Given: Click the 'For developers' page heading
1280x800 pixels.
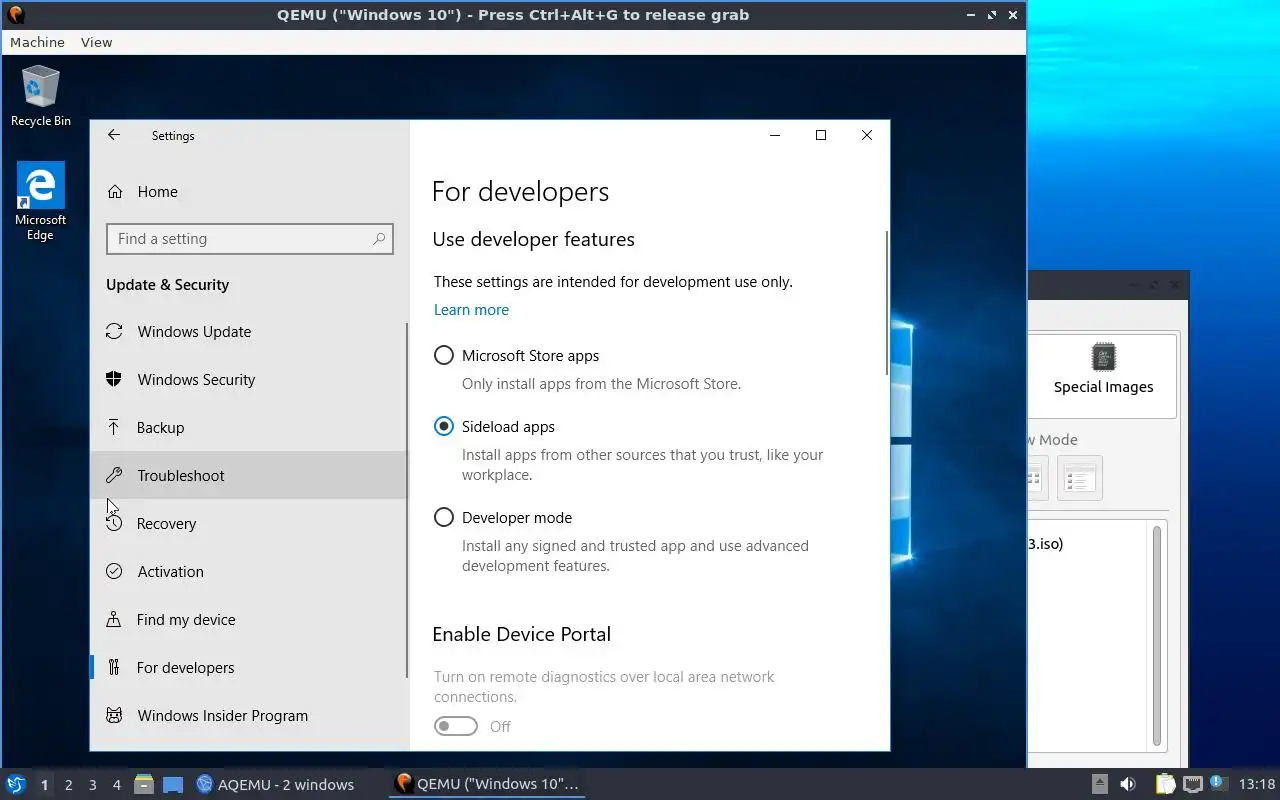Looking at the screenshot, I should 520,192.
